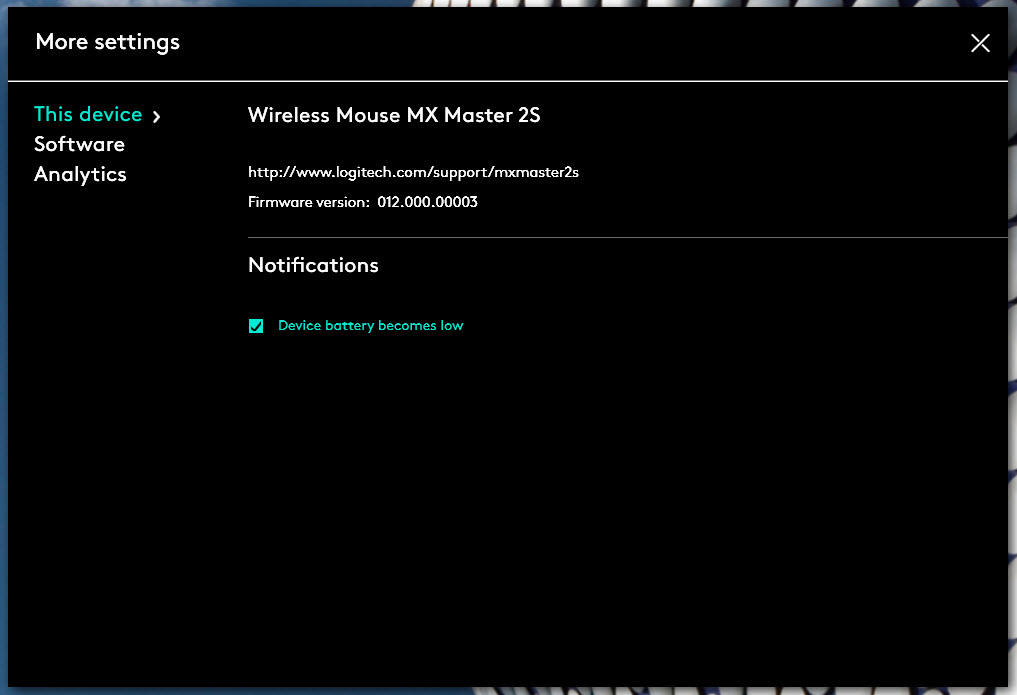Select the This device section
1017x695 pixels.
88,115
